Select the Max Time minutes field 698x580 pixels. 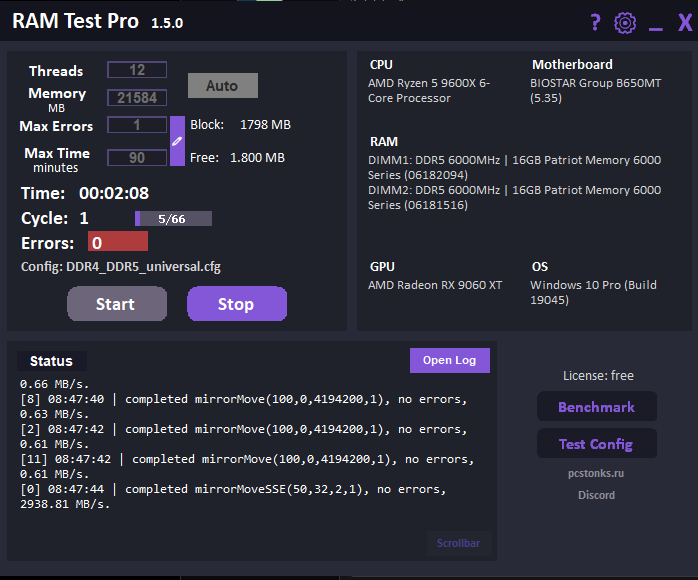click(137, 158)
